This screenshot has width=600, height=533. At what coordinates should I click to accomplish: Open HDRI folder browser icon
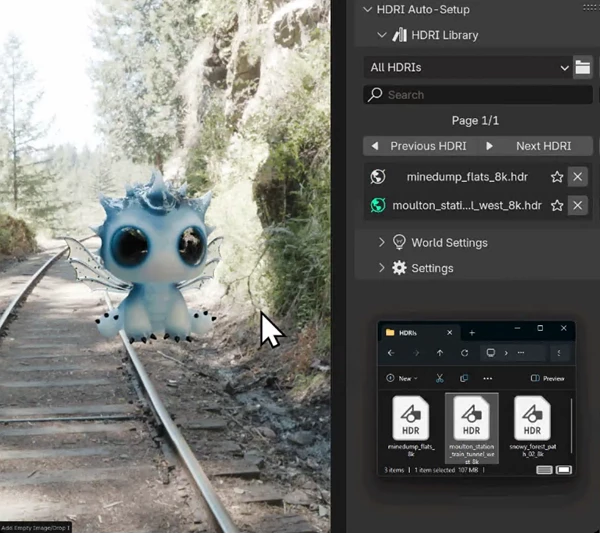click(582, 67)
